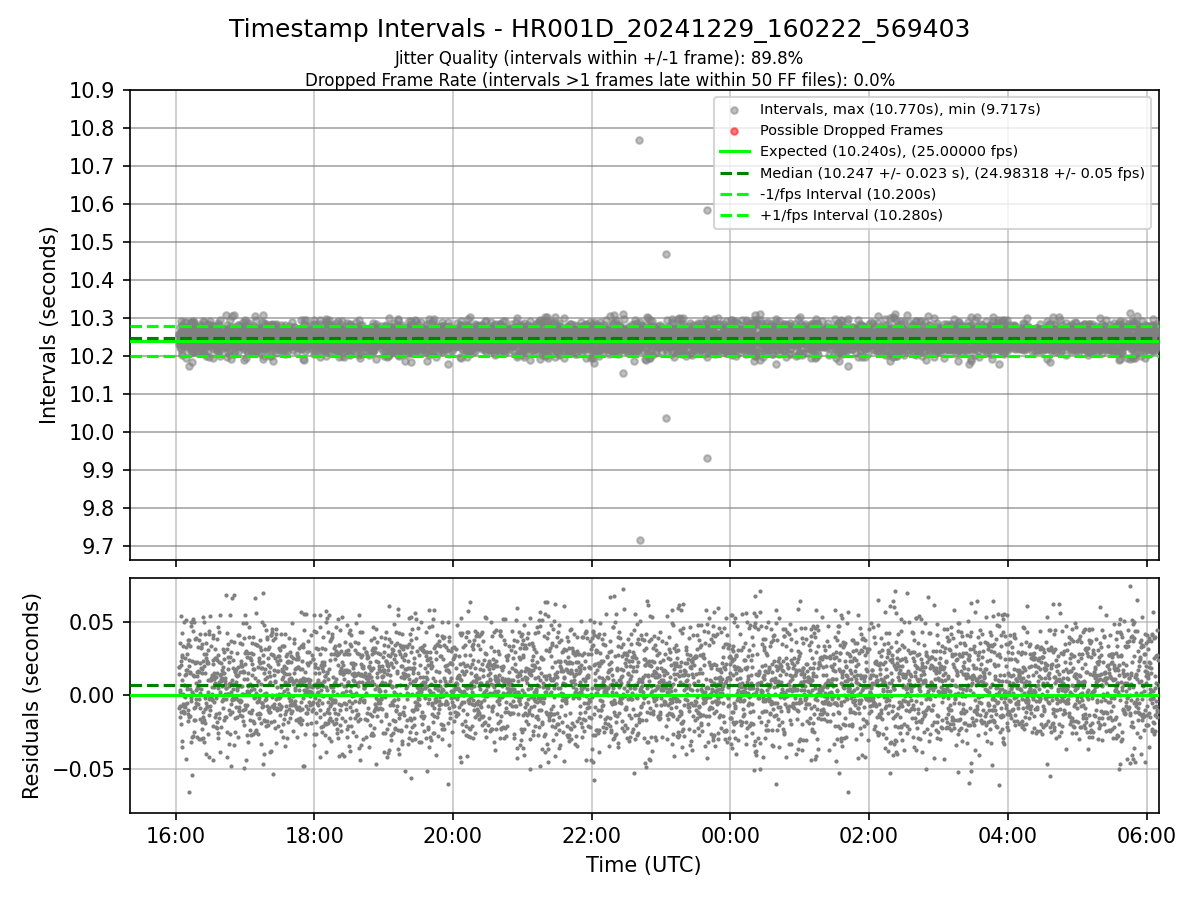Select legend entry '+1/fps Interval (10.280s)'

pyautogui.click(x=850, y=214)
